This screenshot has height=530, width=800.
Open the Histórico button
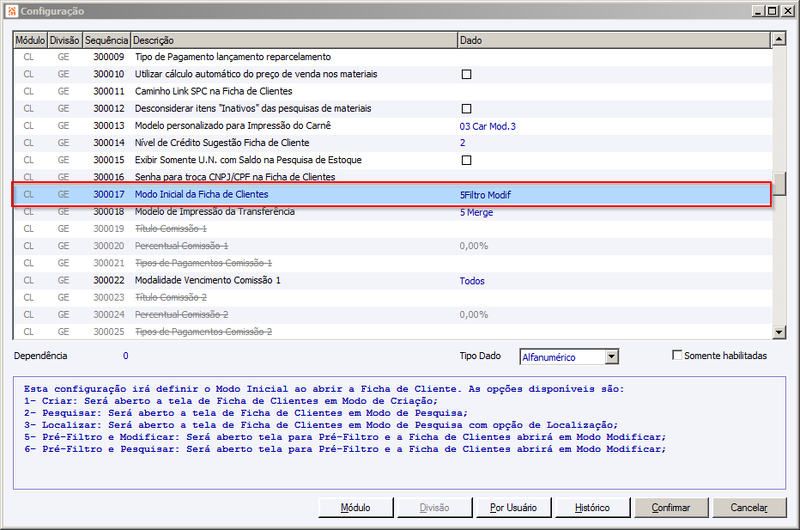coord(592,508)
